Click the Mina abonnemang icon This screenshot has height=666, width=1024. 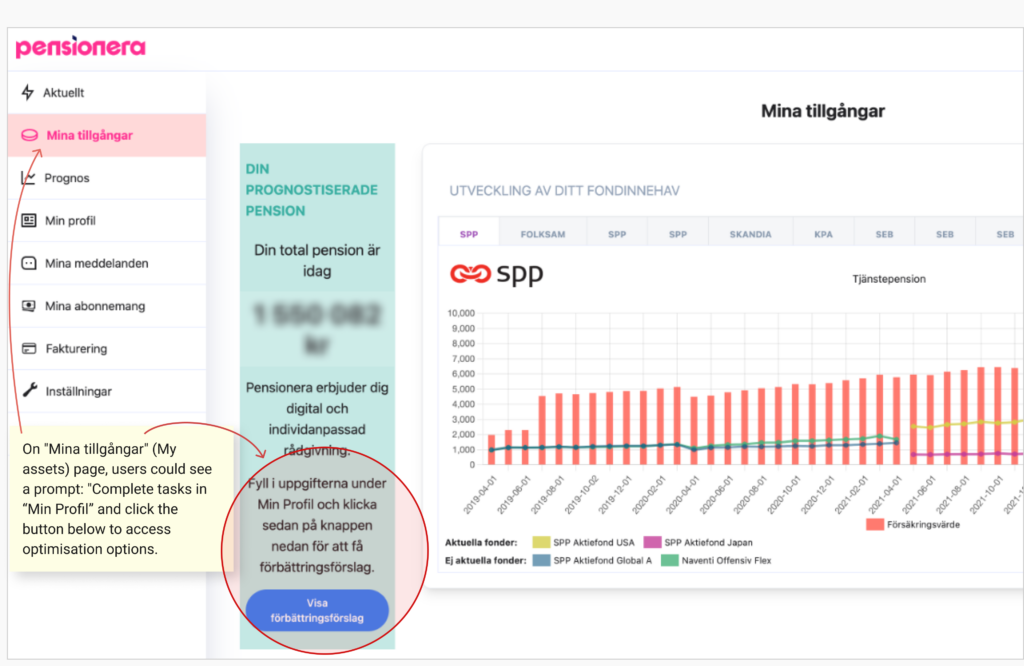[29, 306]
